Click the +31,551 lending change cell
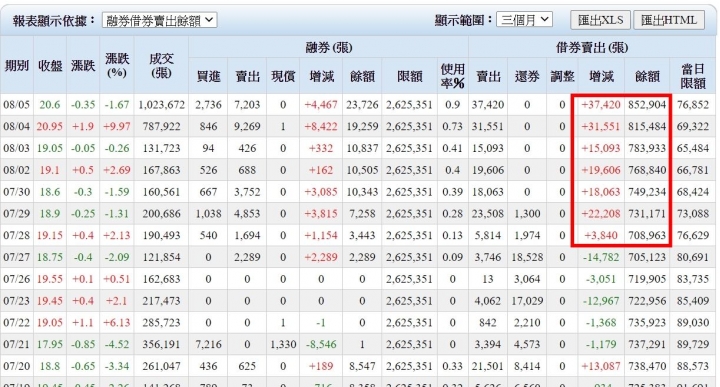Viewport: 720px width, 387px height. pos(601,126)
